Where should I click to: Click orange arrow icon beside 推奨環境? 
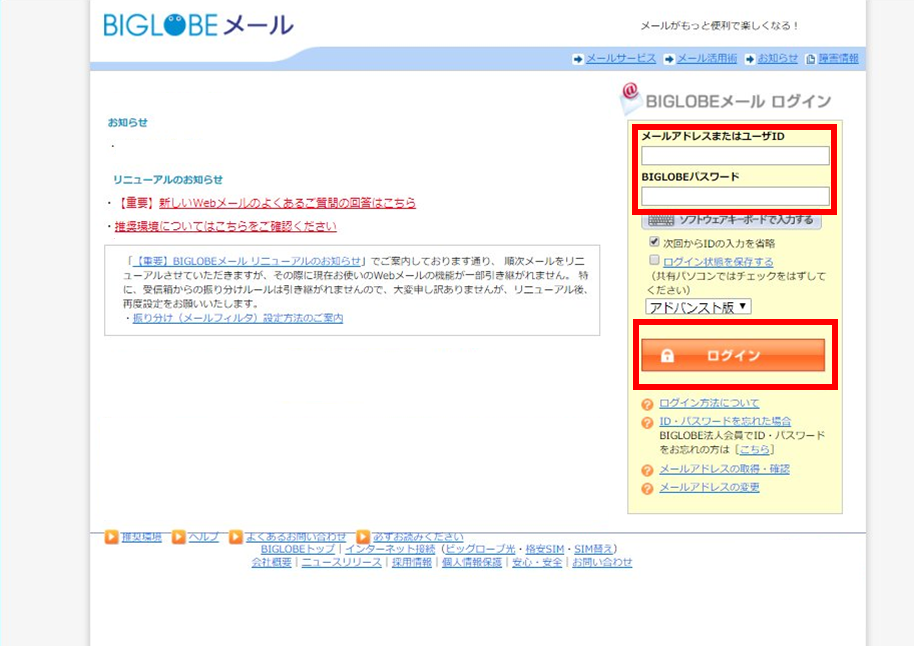[x=111, y=536]
